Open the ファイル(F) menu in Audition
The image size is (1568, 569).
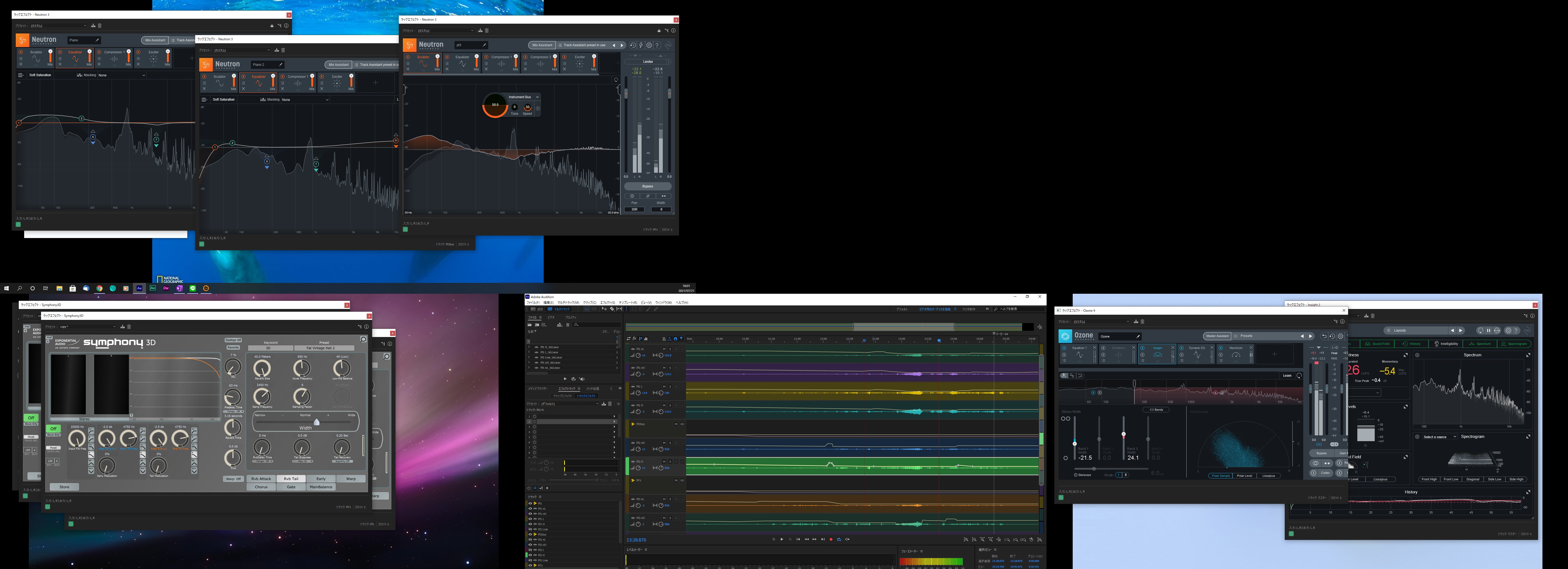[533, 302]
